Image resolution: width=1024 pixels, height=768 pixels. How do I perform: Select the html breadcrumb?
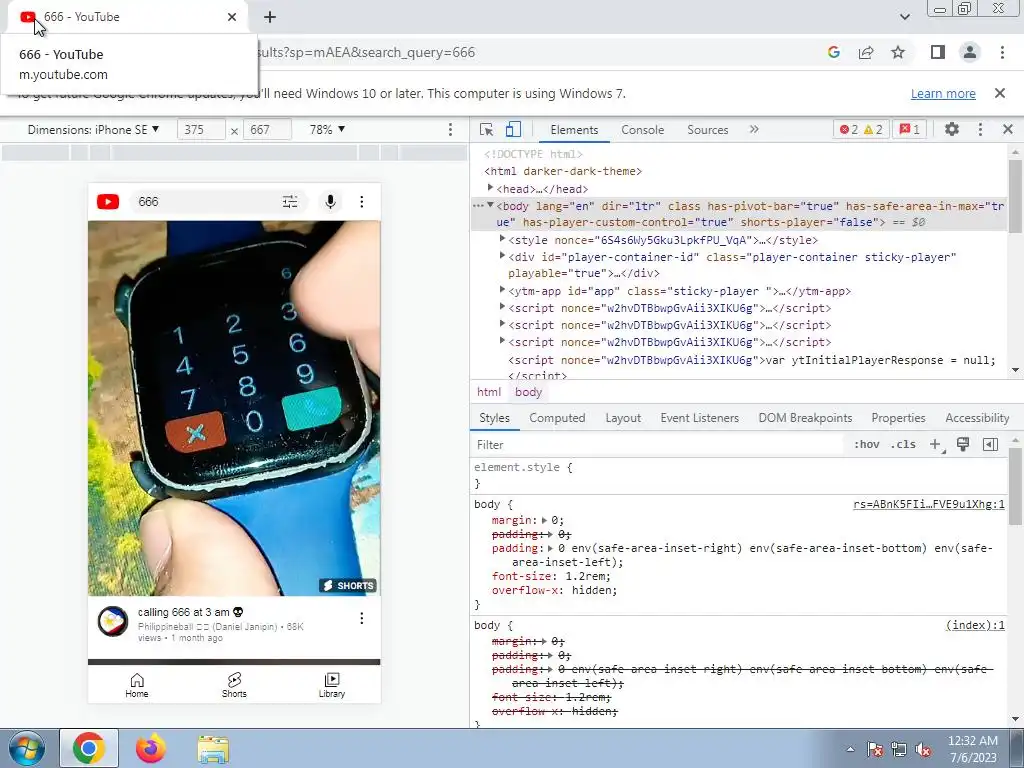coord(488,392)
